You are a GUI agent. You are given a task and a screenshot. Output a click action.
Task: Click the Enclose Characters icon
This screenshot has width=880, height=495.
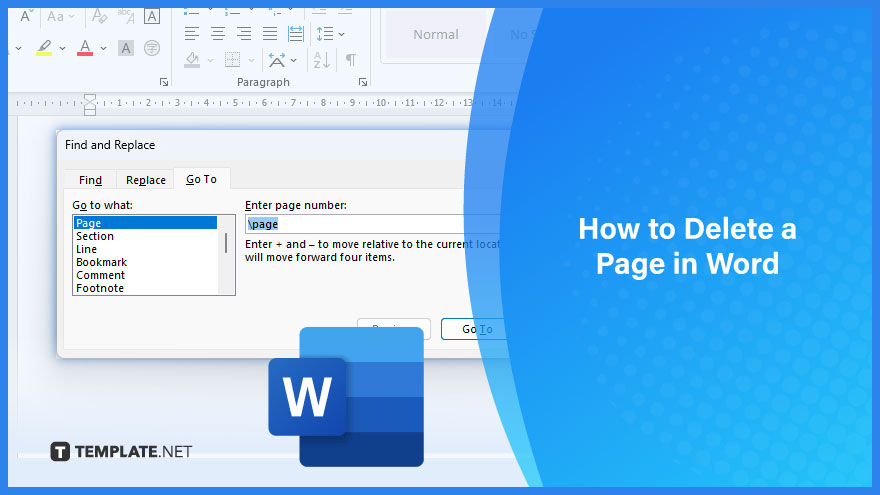(x=152, y=48)
